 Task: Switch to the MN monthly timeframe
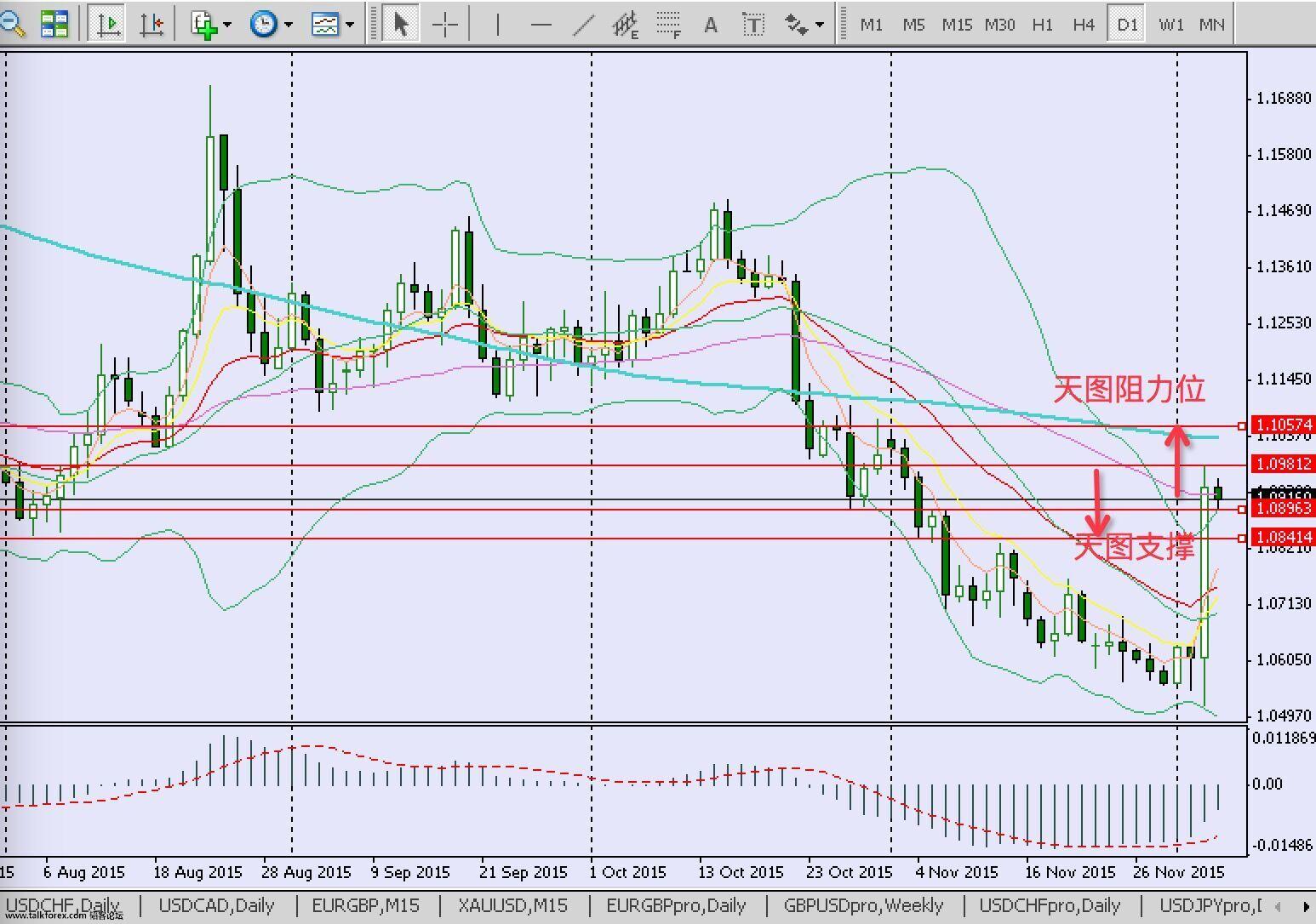point(1212,25)
